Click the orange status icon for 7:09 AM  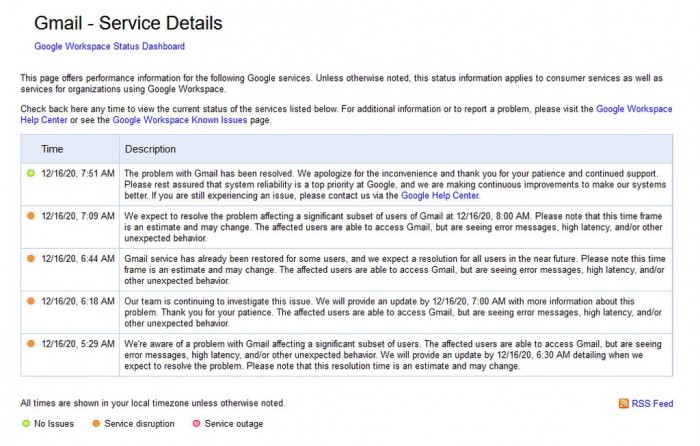click(31, 216)
